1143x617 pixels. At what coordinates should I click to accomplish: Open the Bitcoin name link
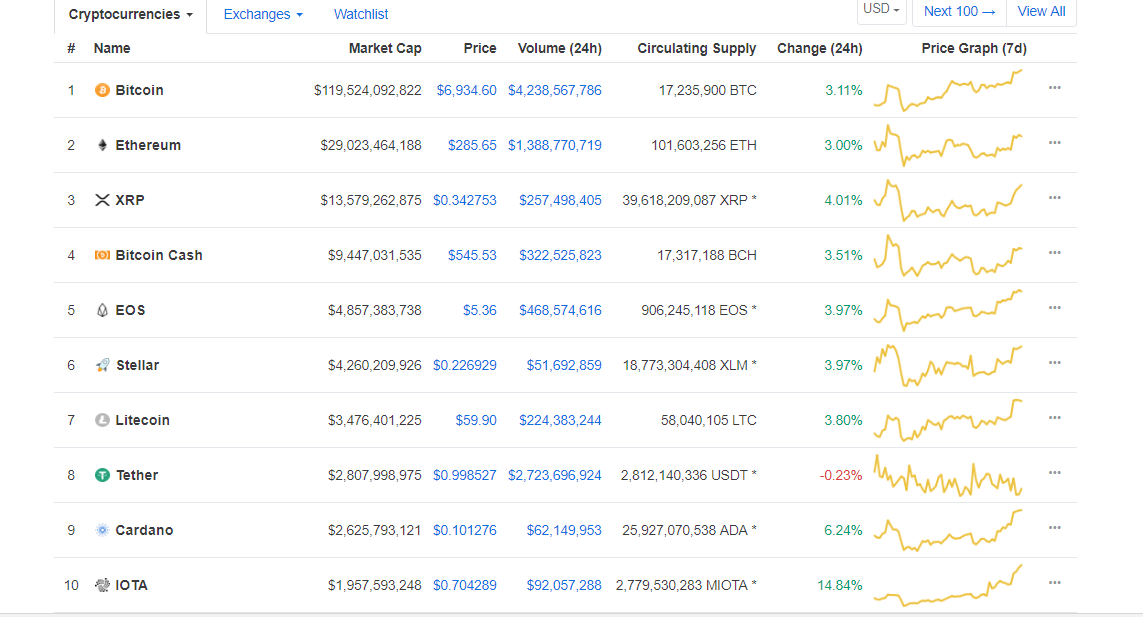coord(139,90)
